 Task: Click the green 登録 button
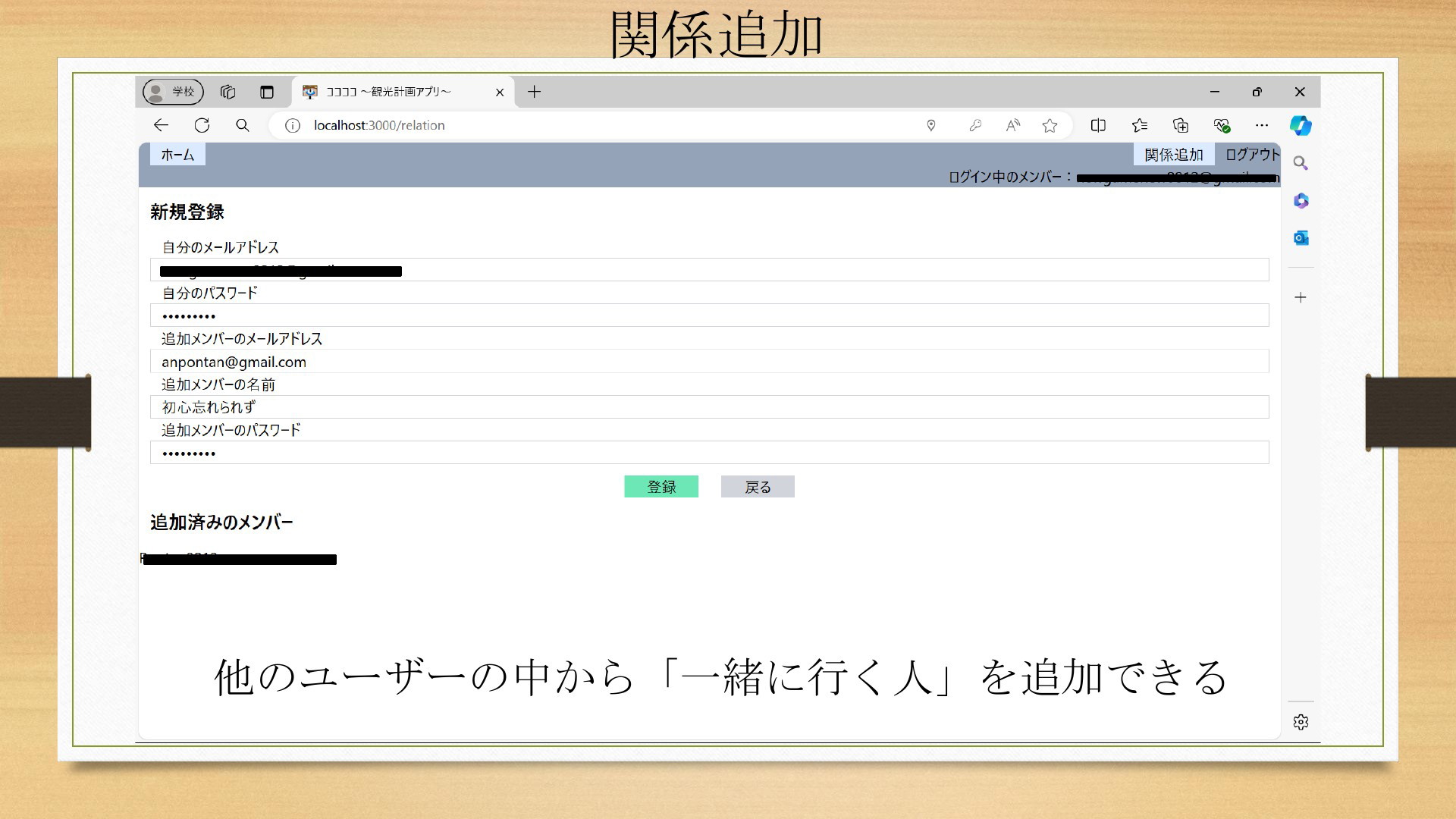[x=661, y=487]
